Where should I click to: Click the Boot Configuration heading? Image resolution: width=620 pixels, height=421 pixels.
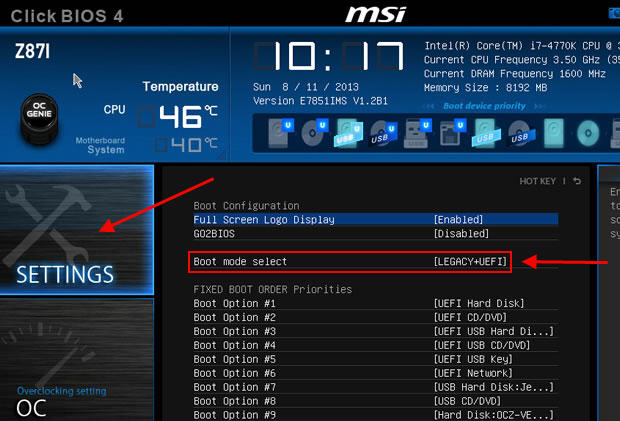point(246,206)
